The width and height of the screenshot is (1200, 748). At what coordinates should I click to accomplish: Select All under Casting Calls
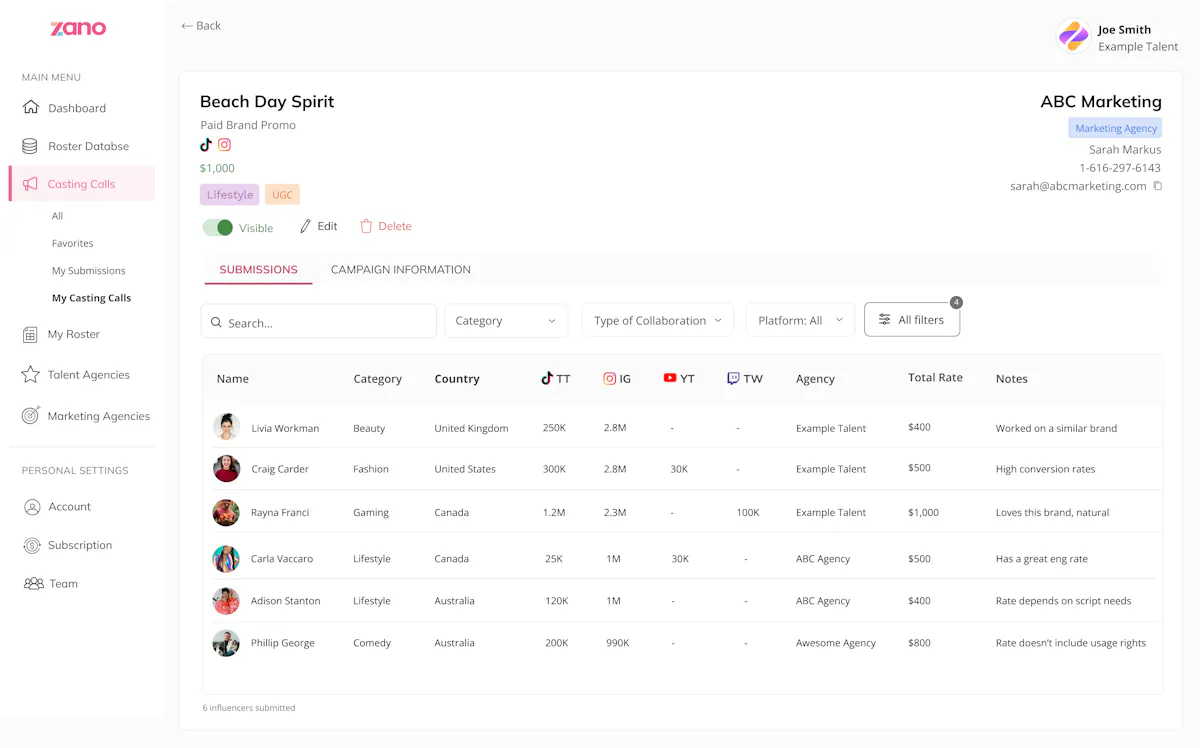[x=58, y=216]
